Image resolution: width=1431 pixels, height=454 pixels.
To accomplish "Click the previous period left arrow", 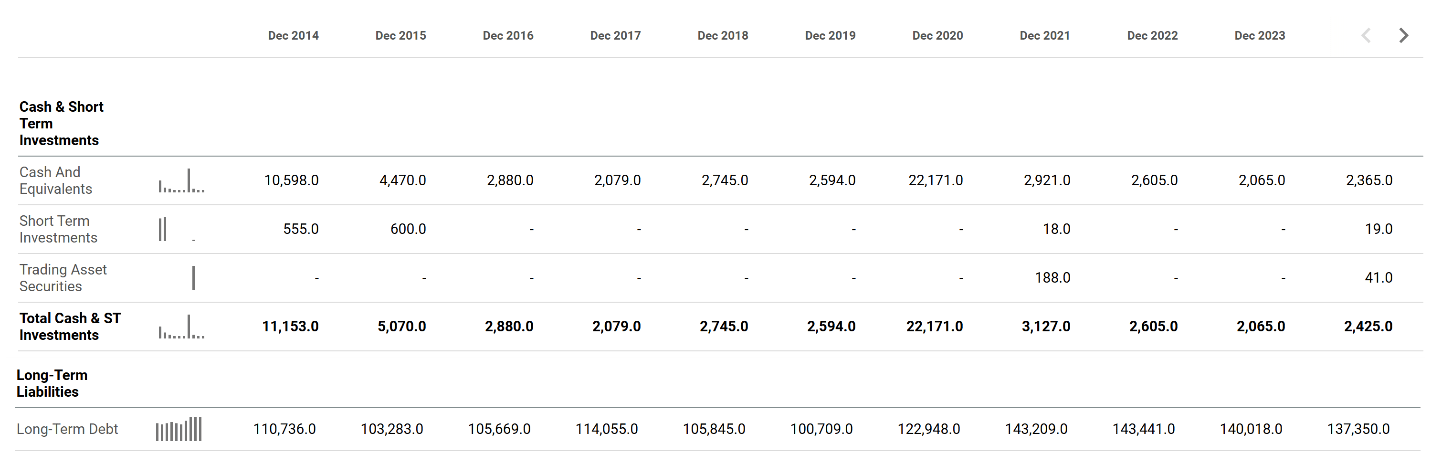I will point(1366,35).
